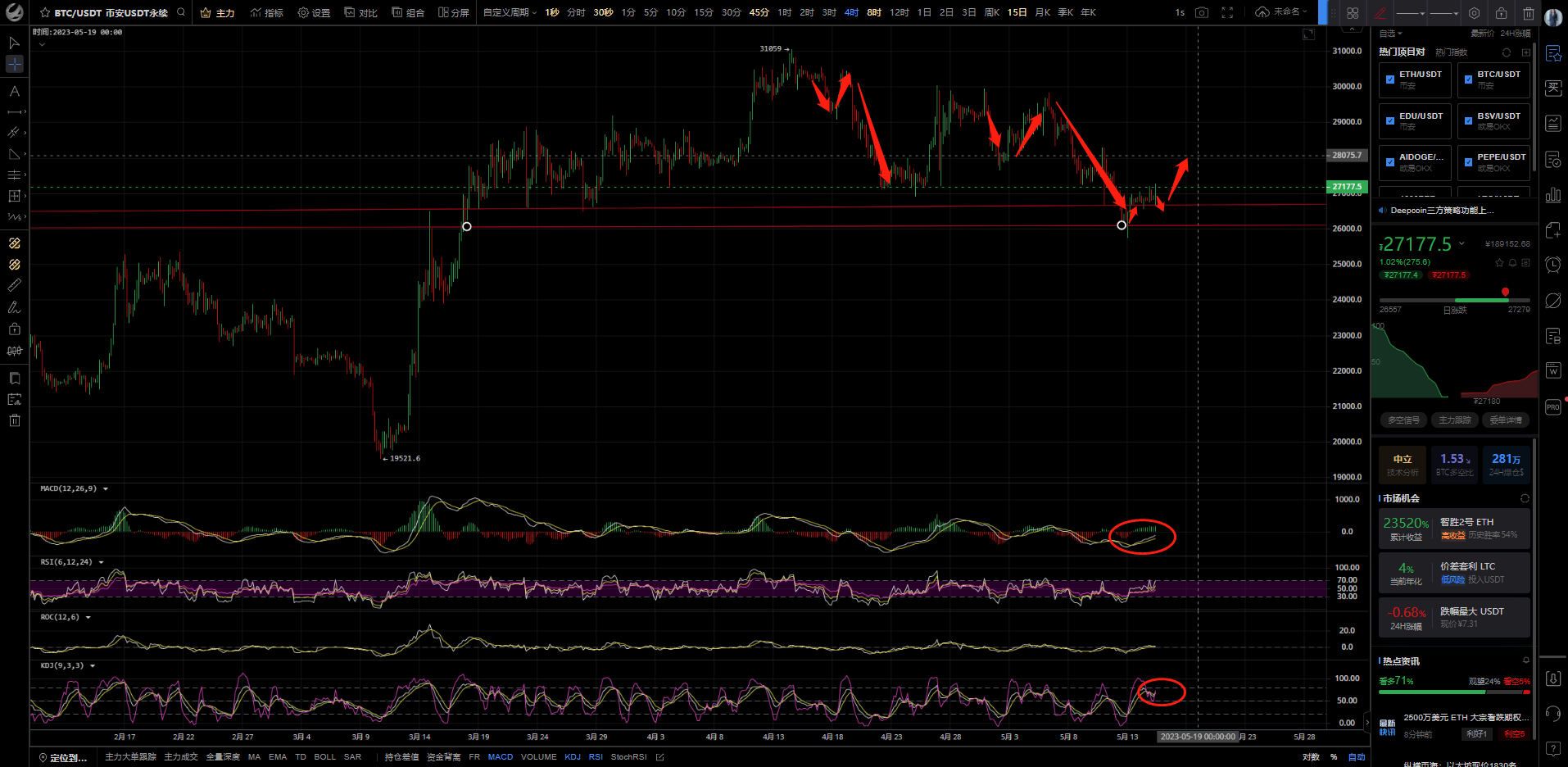Open the 定位到 locate button
This screenshot has width=1568, height=767.
coord(63,757)
